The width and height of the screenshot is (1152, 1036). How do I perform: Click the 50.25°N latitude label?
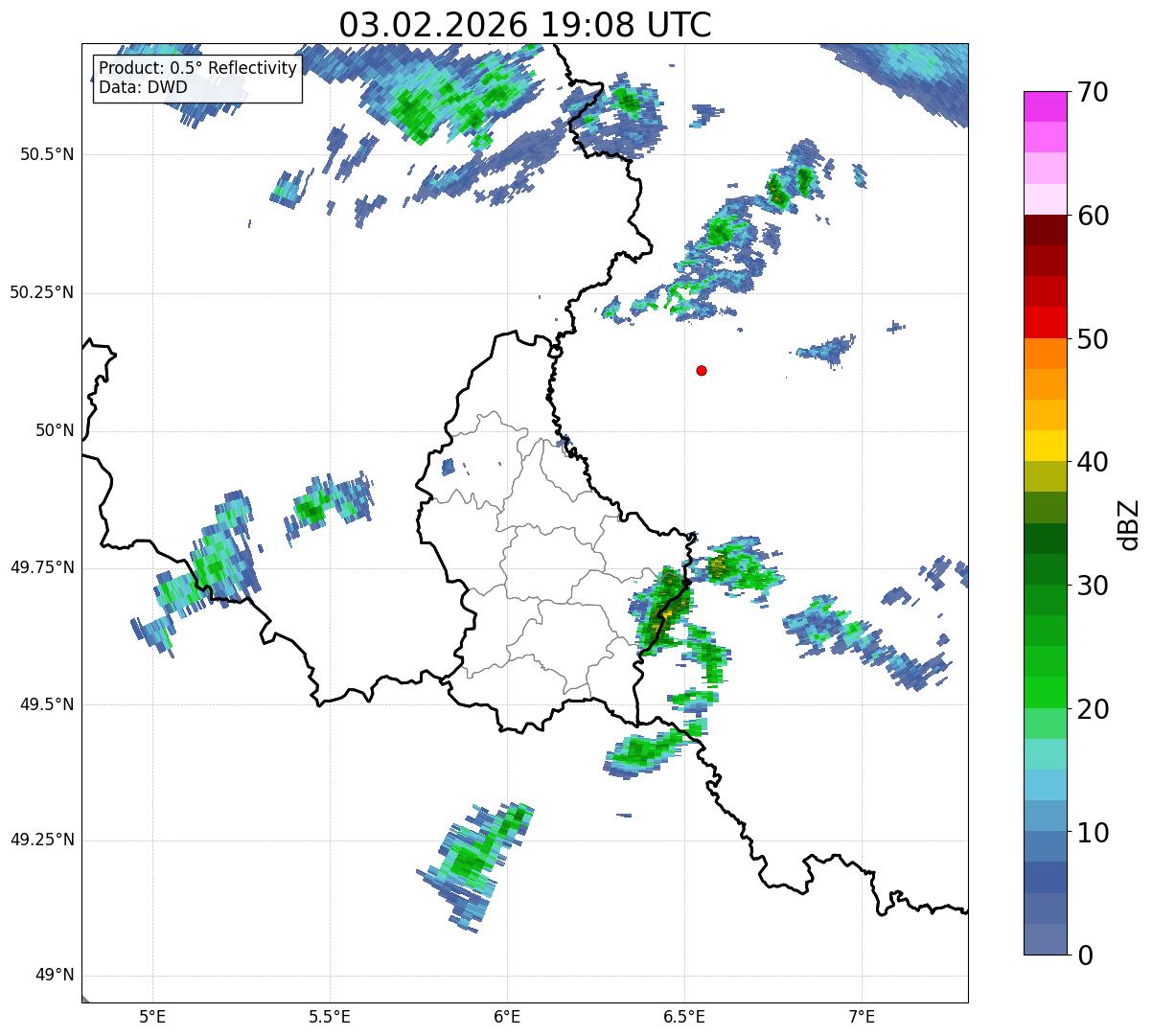pos(42,292)
